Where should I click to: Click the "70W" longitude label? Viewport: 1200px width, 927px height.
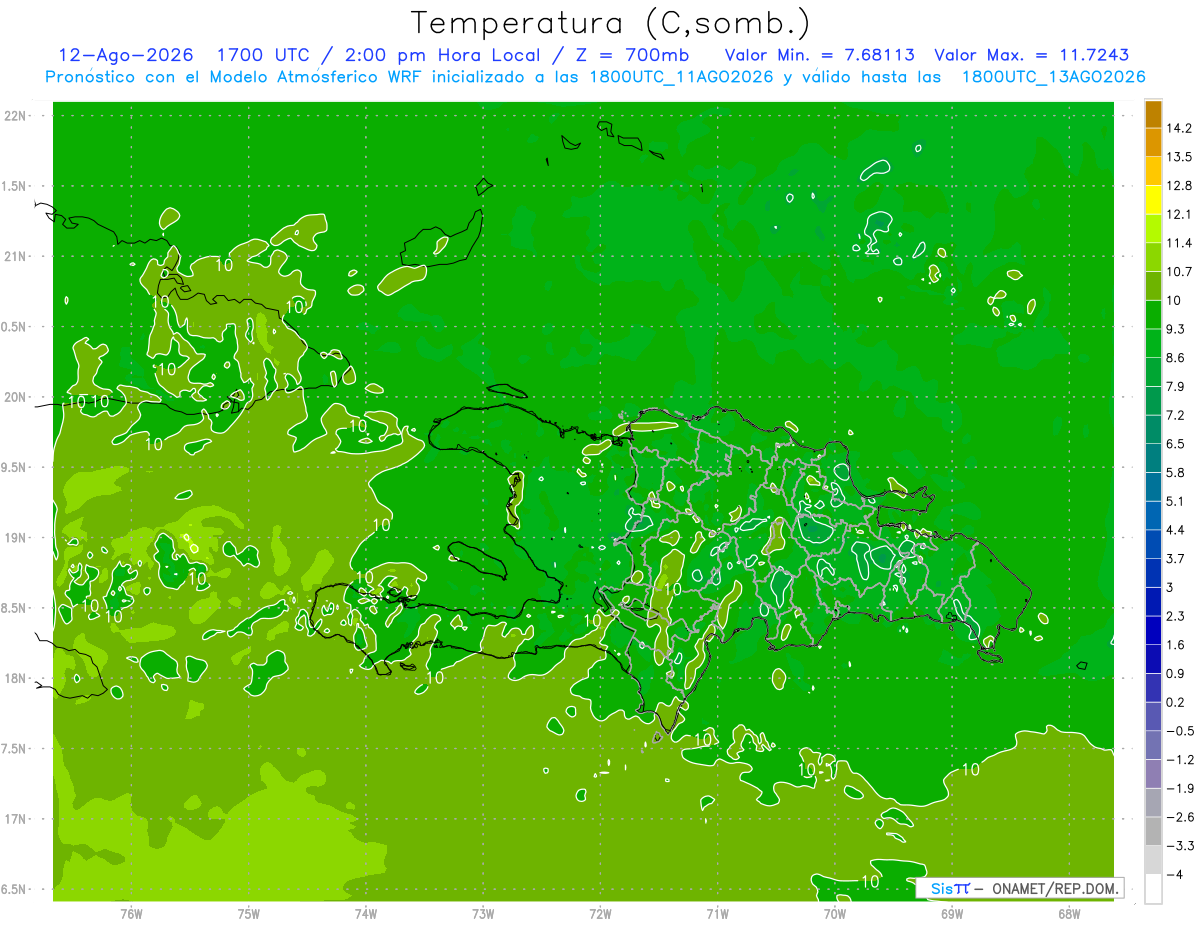pos(834,913)
